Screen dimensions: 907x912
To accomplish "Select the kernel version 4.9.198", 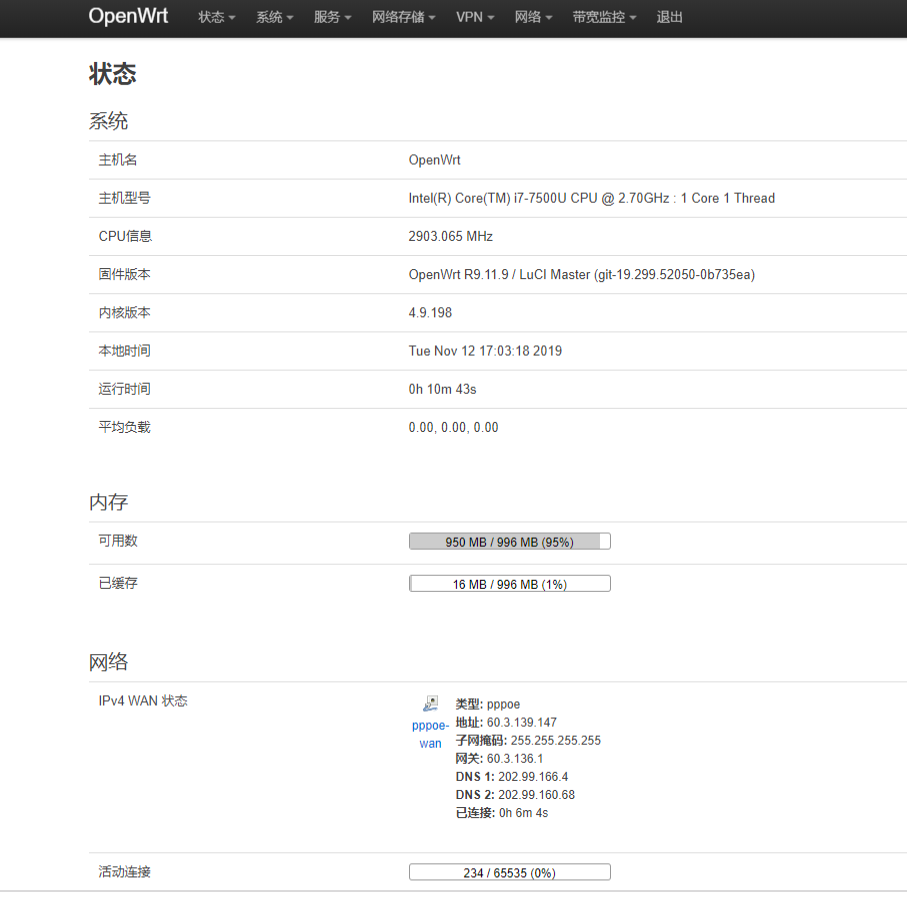I will click(x=430, y=312).
